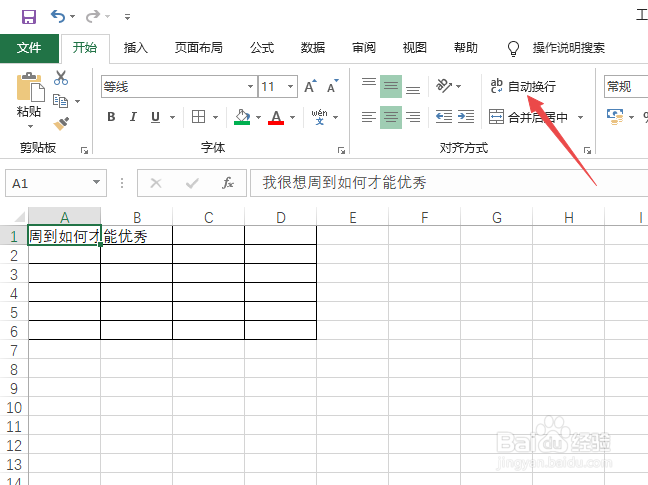
Task: Open the font color dropdown arrow
Action: pyautogui.click(x=292, y=117)
